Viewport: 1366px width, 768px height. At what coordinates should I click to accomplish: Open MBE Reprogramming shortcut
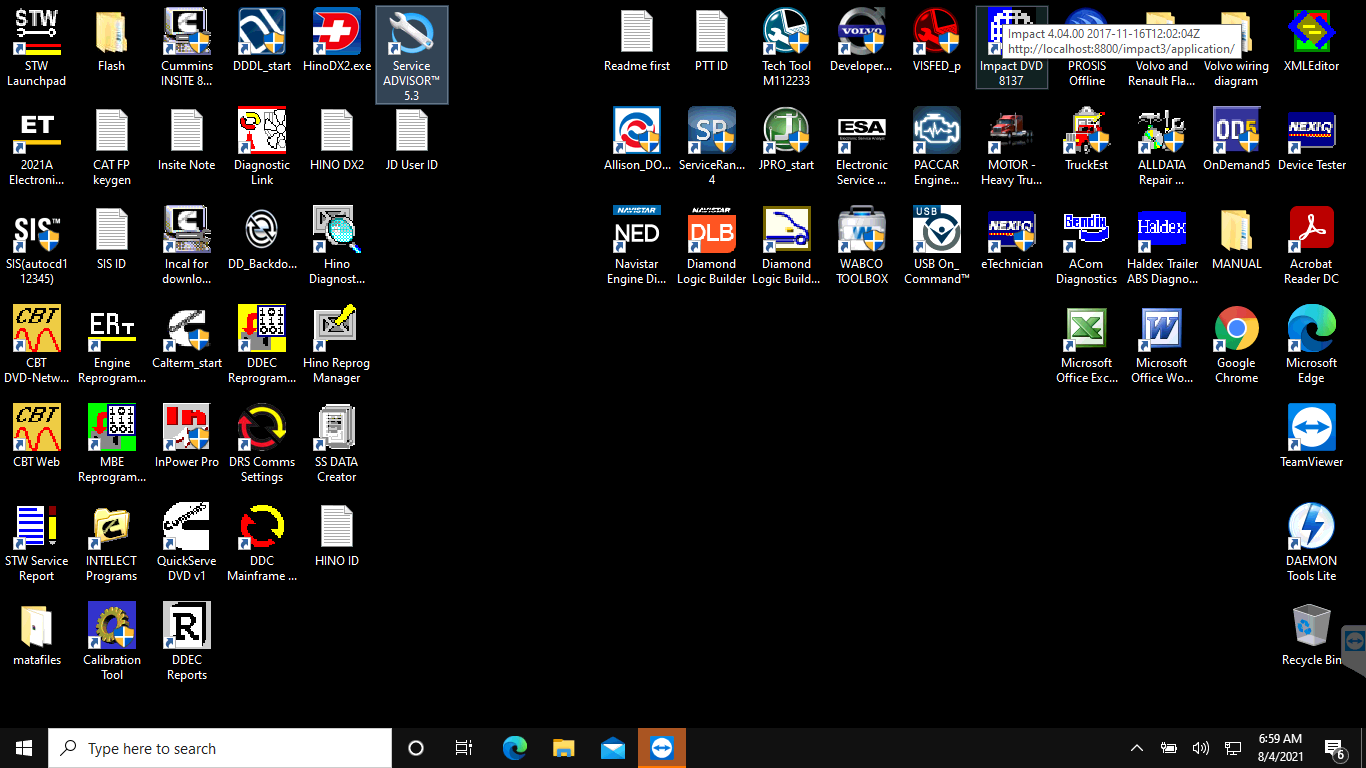click(111, 443)
